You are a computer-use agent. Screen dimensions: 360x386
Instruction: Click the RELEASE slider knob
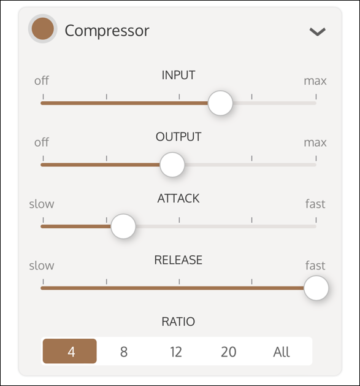click(x=316, y=288)
